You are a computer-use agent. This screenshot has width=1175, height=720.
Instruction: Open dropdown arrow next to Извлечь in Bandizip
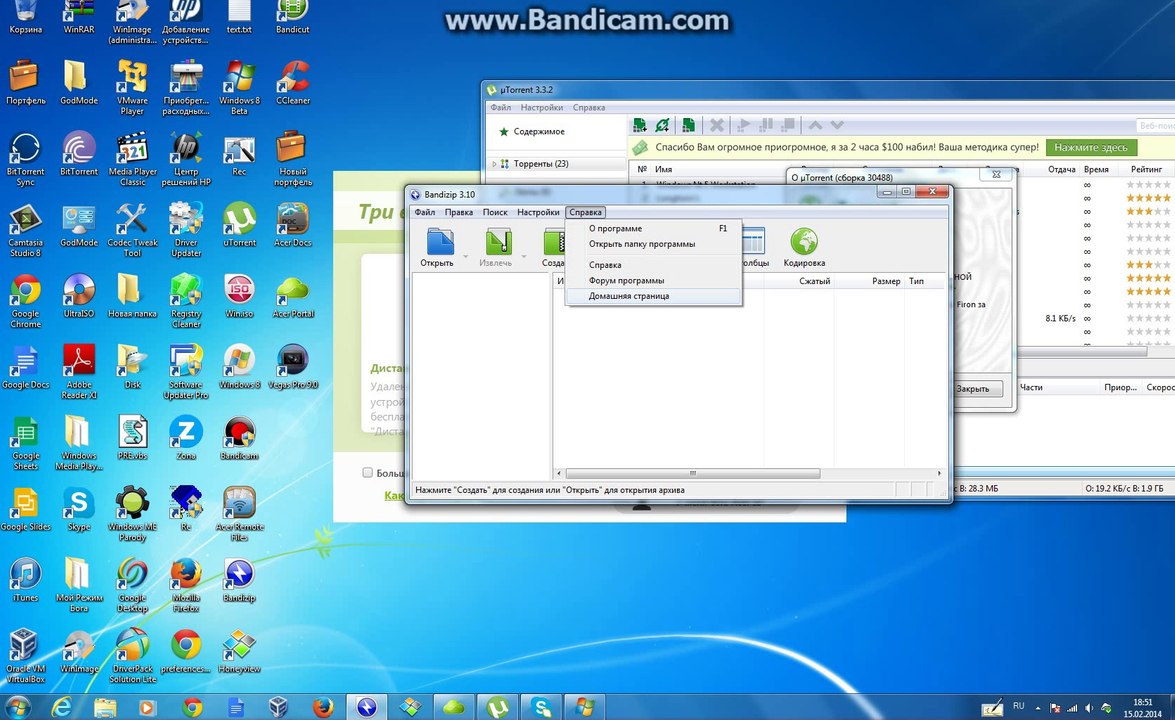pyautogui.click(x=524, y=256)
